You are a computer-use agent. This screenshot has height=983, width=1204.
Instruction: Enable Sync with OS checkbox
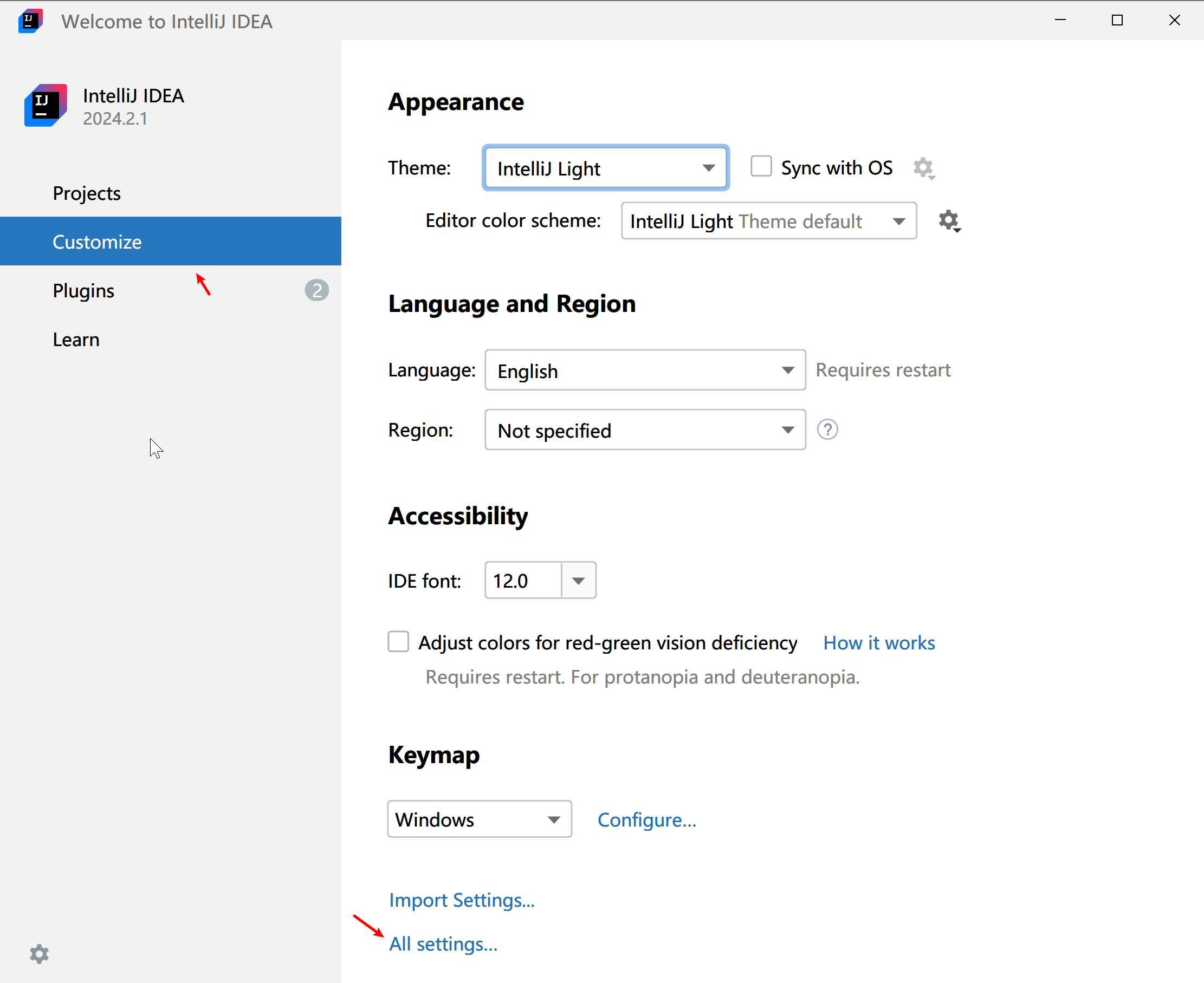click(761, 167)
